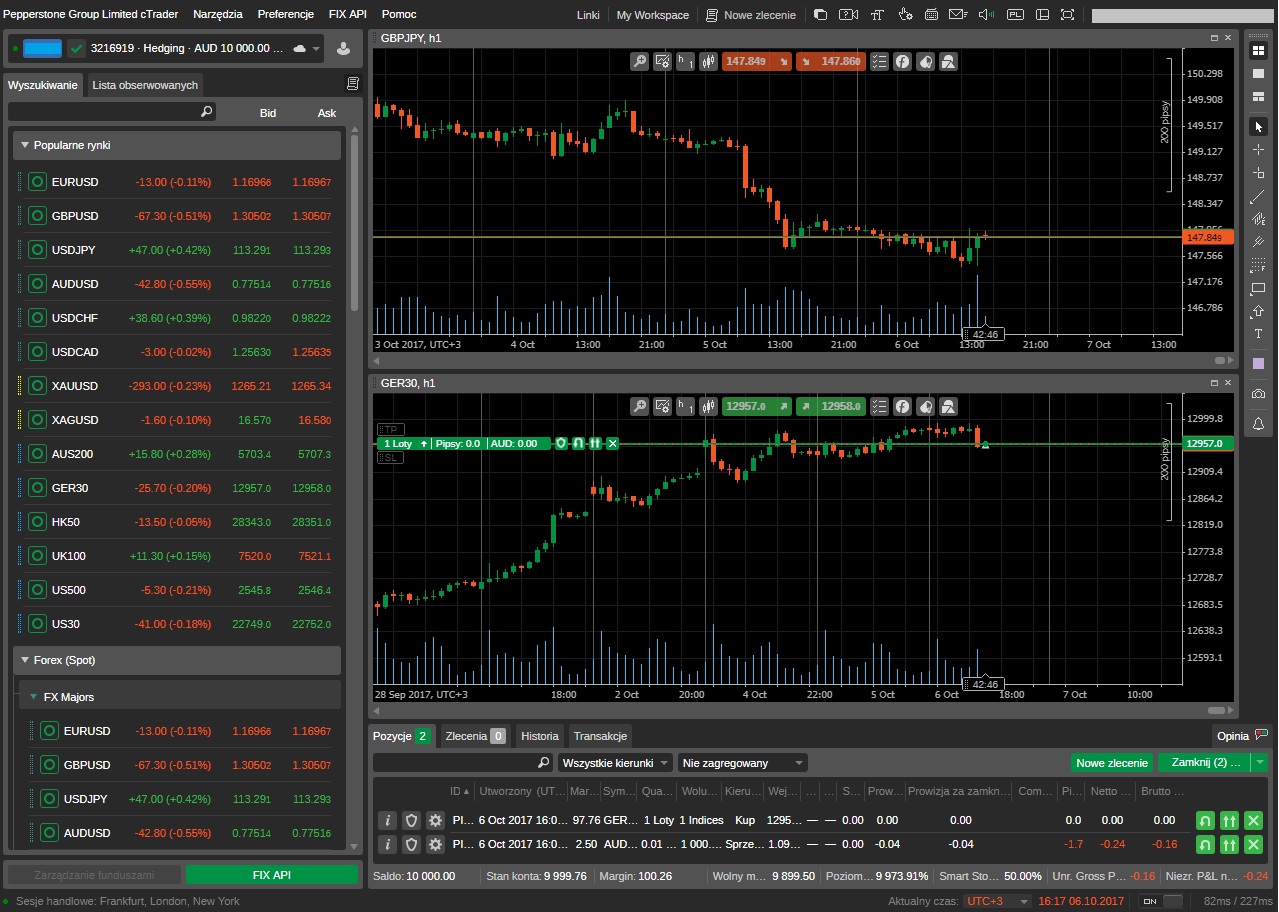The height and width of the screenshot is (912, 1279).
Task: Switch to the Historia tab
Action: [539, 736]
